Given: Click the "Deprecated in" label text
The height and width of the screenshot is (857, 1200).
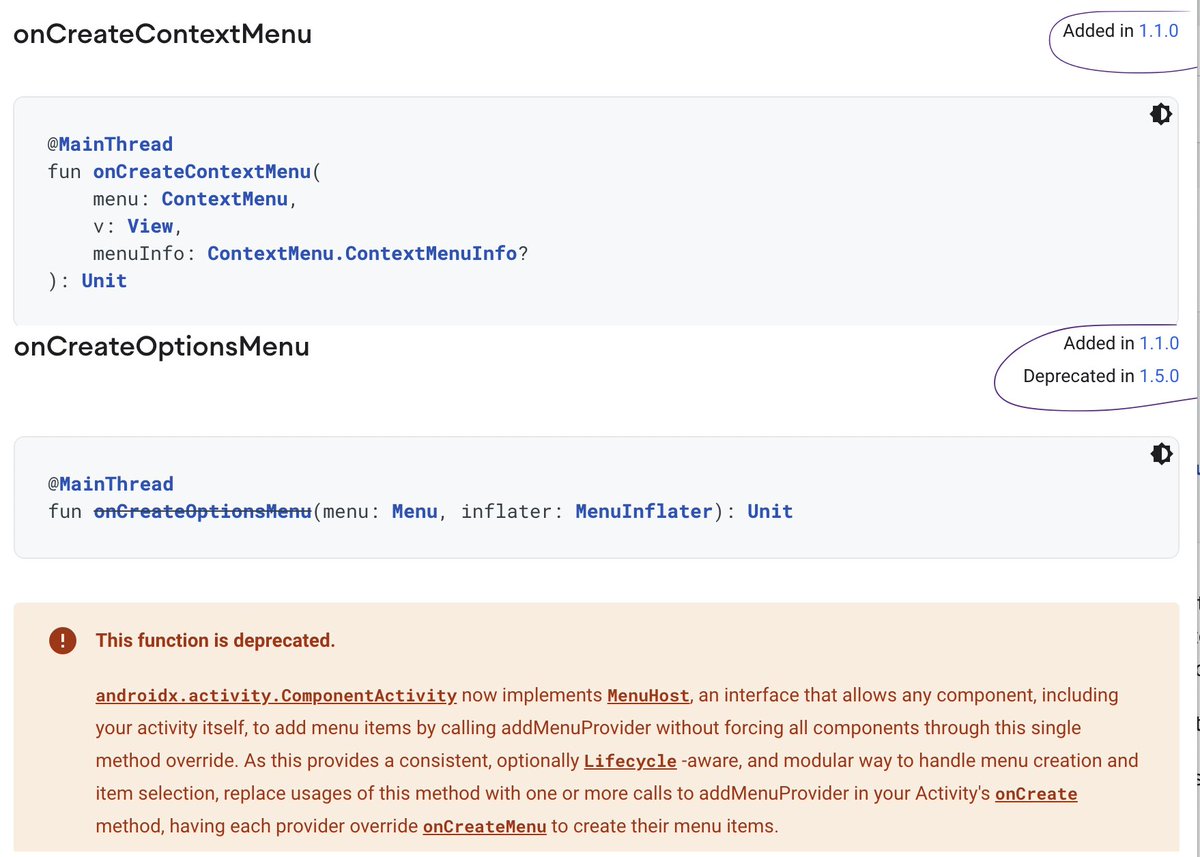Looking at the screenshot, I should 1078,376.
